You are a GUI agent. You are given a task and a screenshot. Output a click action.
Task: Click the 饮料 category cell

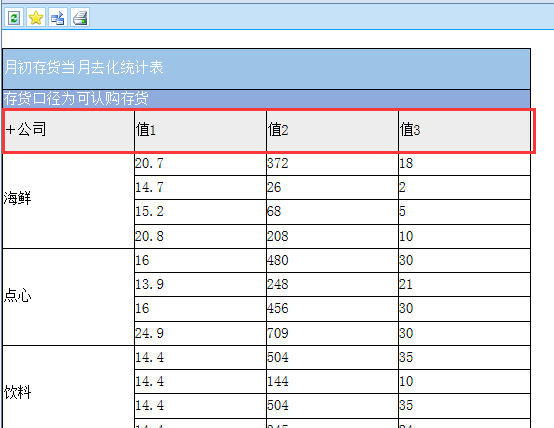pyautogui.click(x=68, y=387)
